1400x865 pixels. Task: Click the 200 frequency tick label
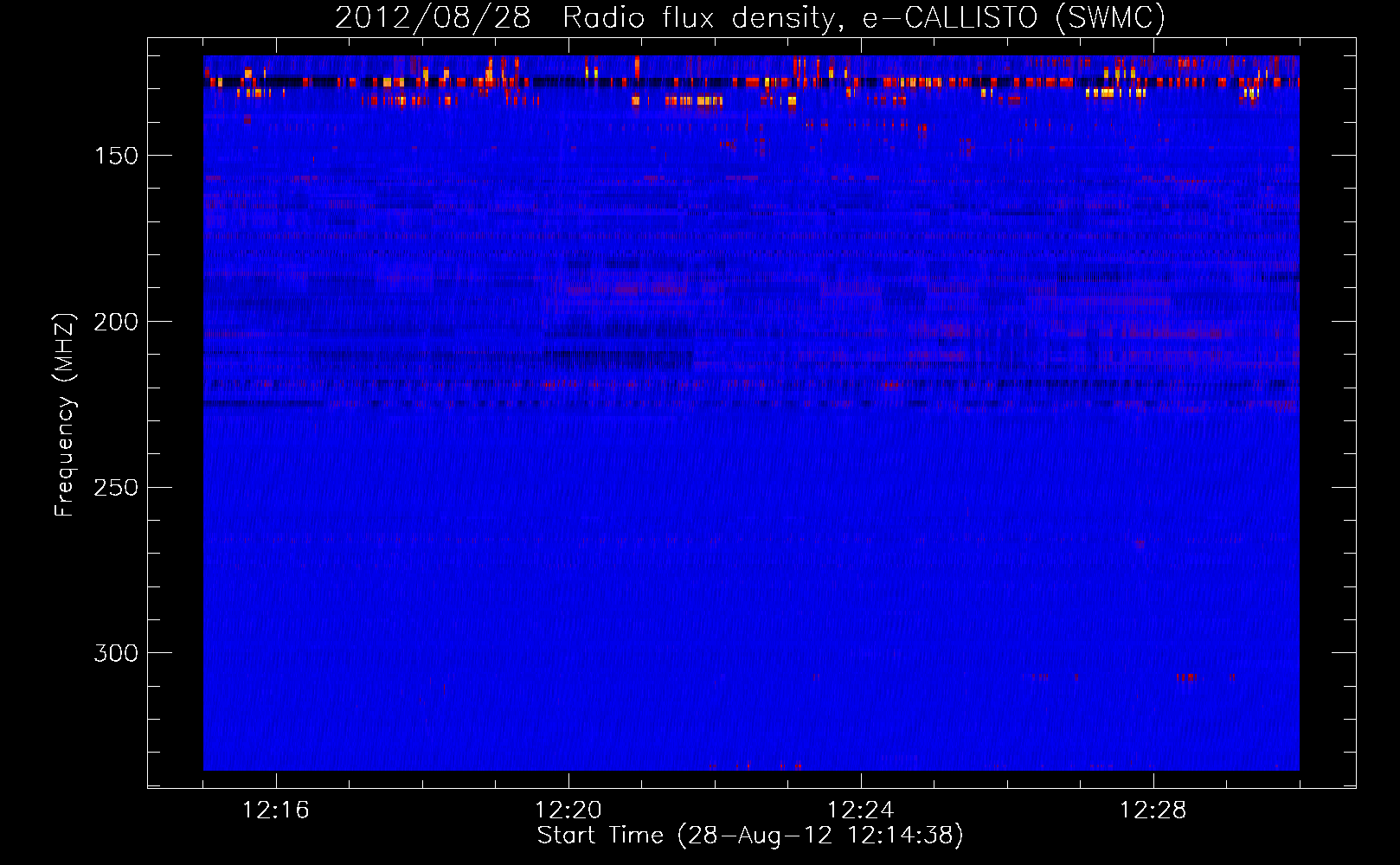coord(116,322)
